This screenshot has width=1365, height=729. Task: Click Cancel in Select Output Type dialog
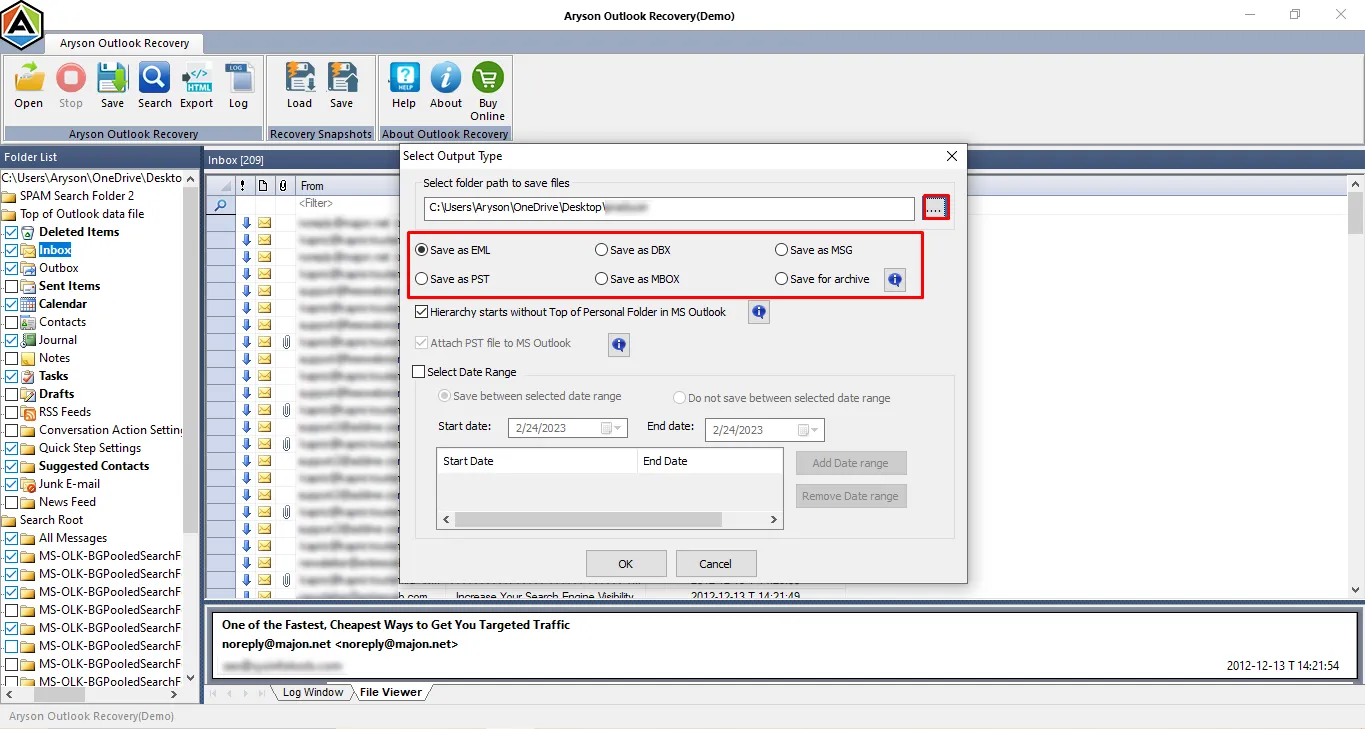coord(716,563)
